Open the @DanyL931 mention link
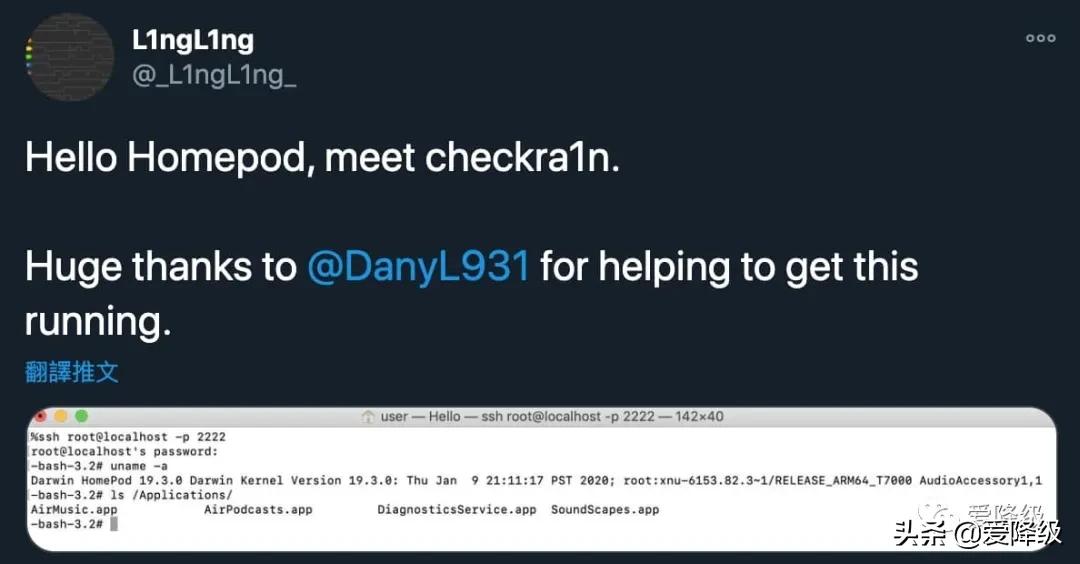 tap(417, 267)
